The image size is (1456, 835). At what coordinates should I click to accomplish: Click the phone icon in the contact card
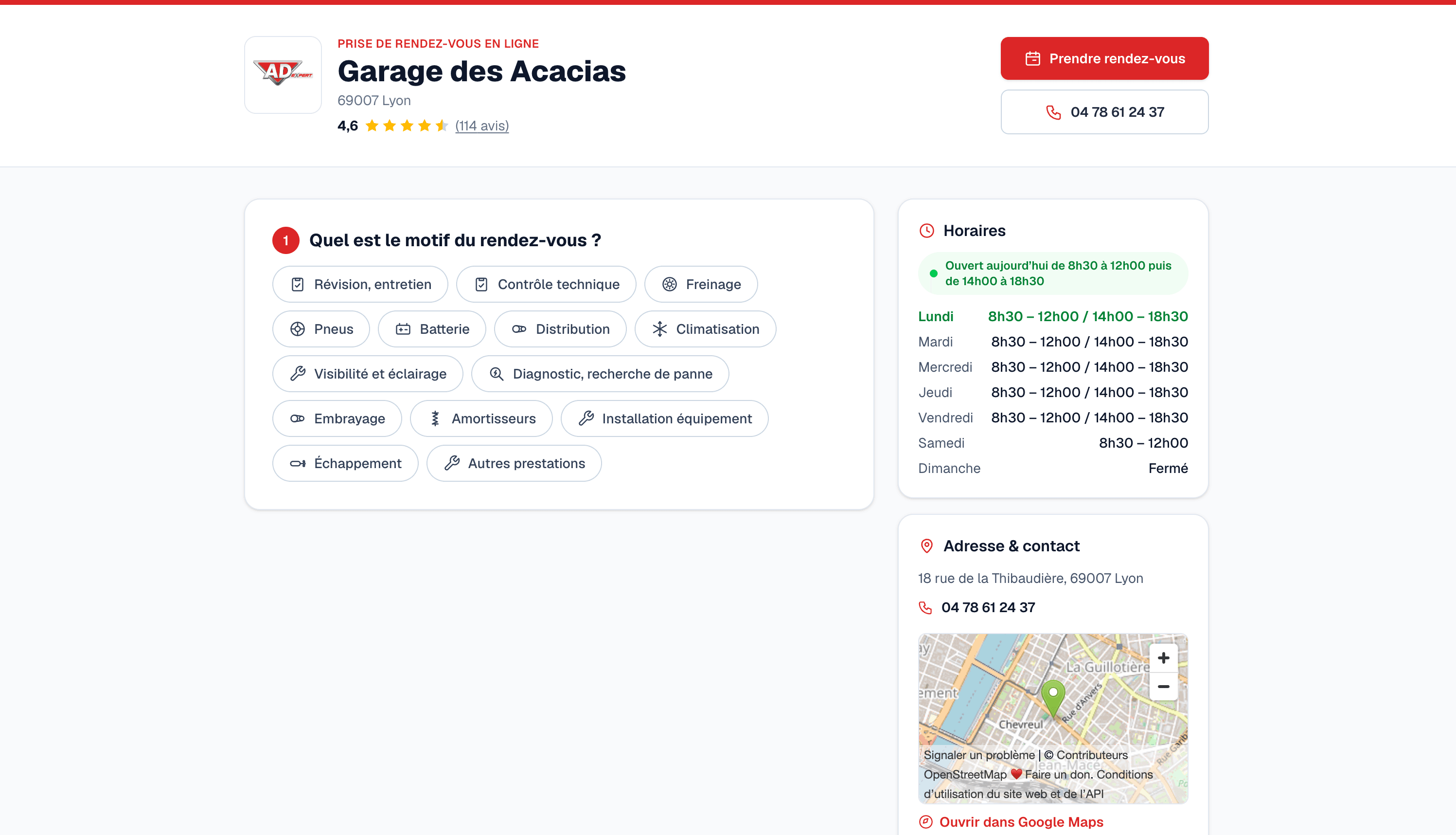pos(925,607)
